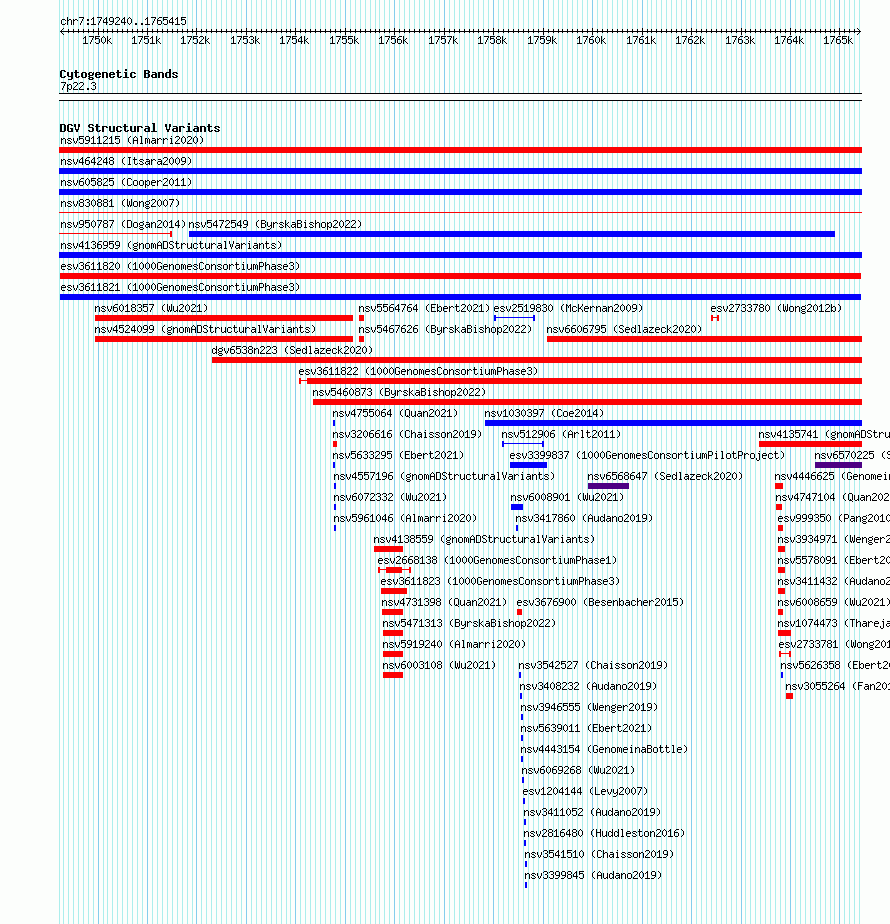Click nsv6018357 (Wu2021) label

coord(151,308)
